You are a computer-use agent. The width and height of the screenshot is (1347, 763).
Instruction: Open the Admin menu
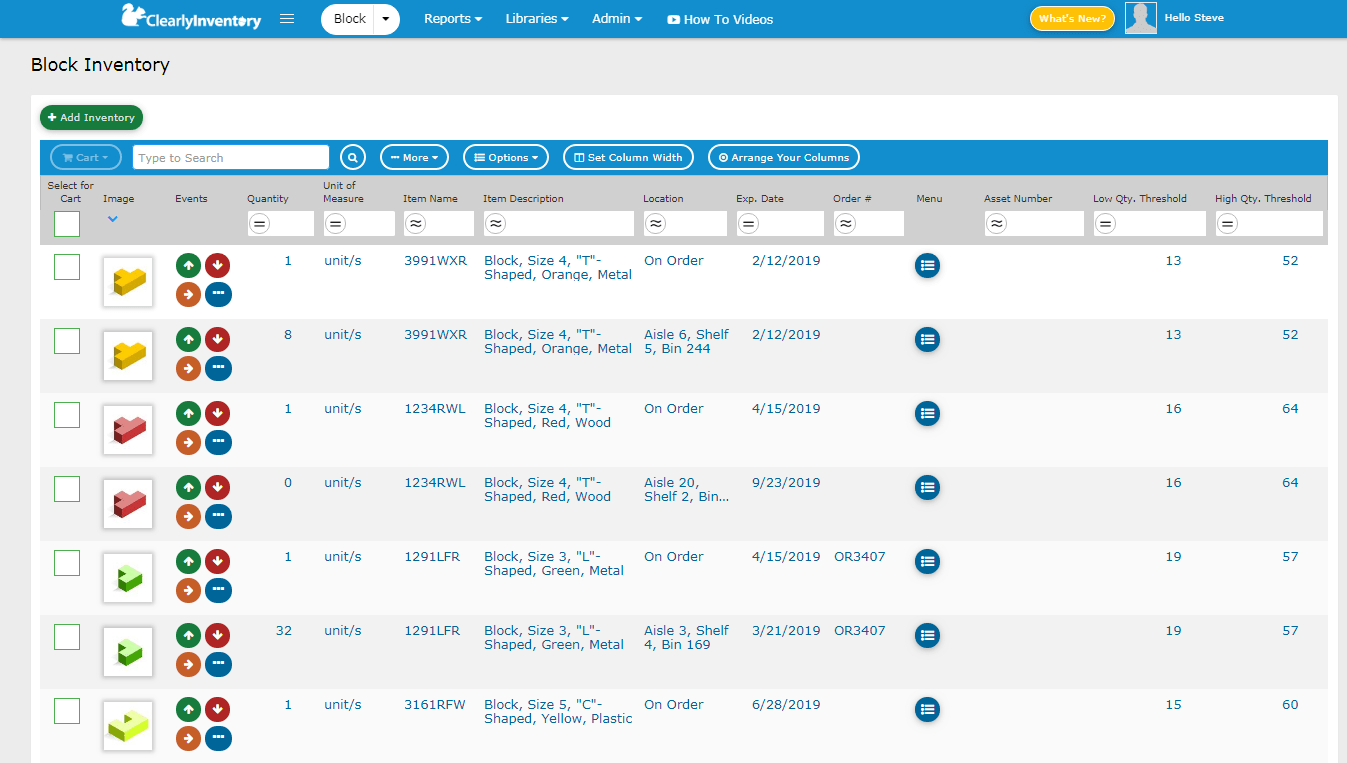616,18
